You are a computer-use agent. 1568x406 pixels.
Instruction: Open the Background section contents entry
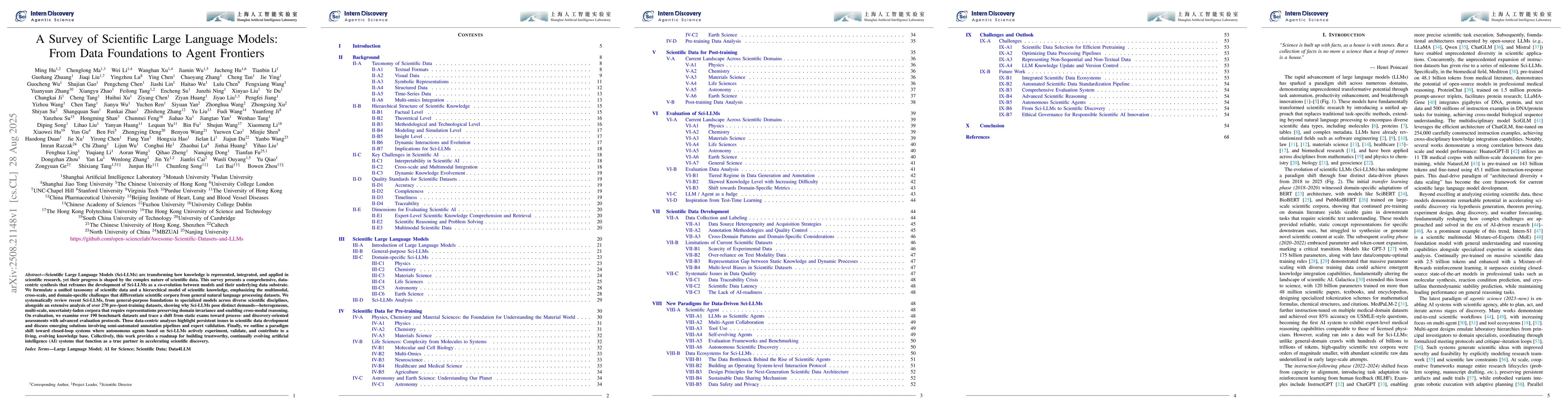(366, 57)
